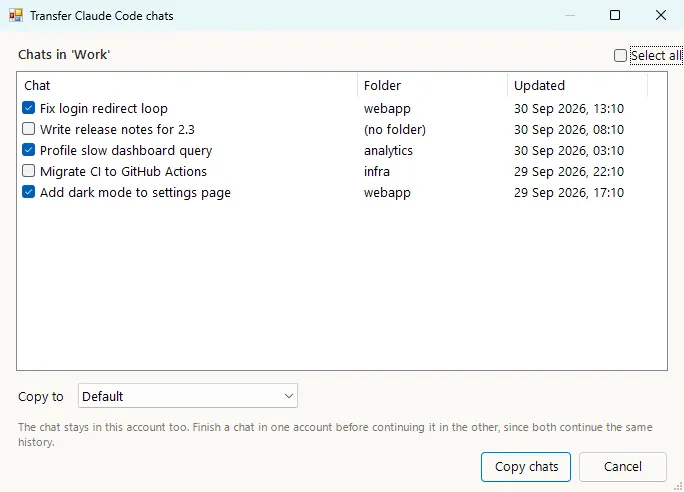Uncheck 'Add dark mode to settings page'
The image size is (684, 492).
pos(28,191)
